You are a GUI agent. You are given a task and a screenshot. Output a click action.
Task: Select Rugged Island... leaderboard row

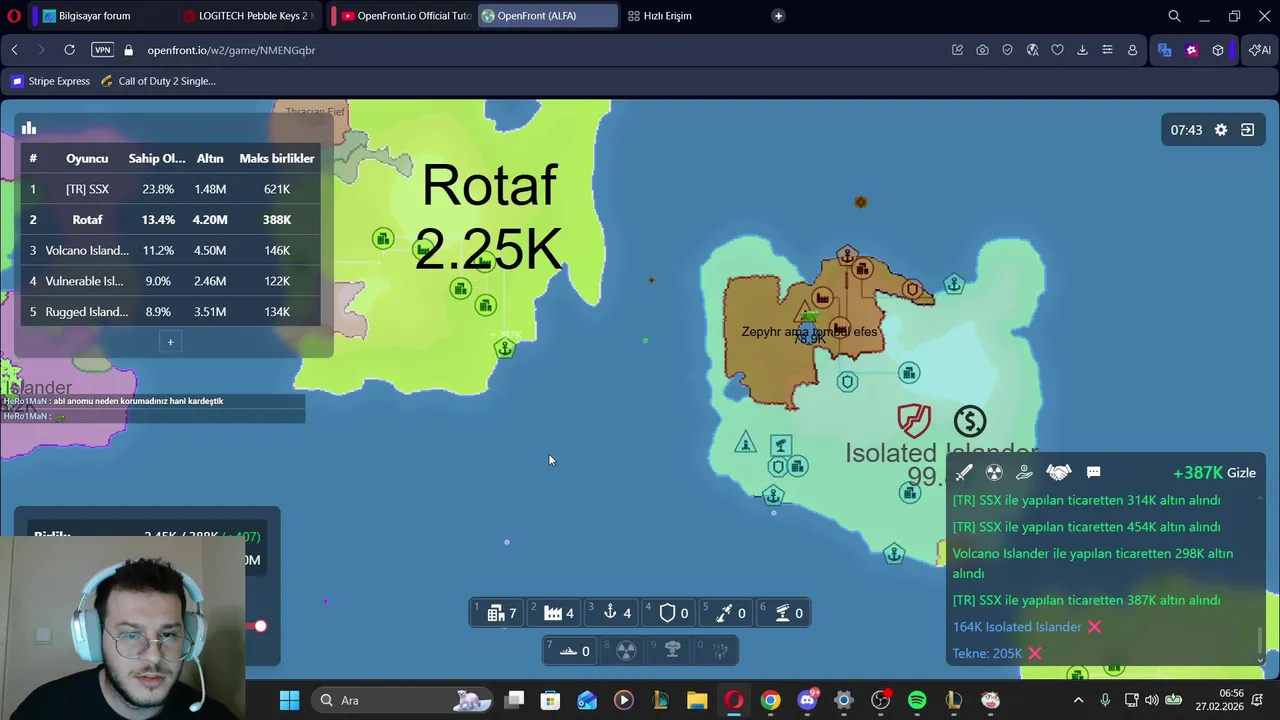point(170,312)
